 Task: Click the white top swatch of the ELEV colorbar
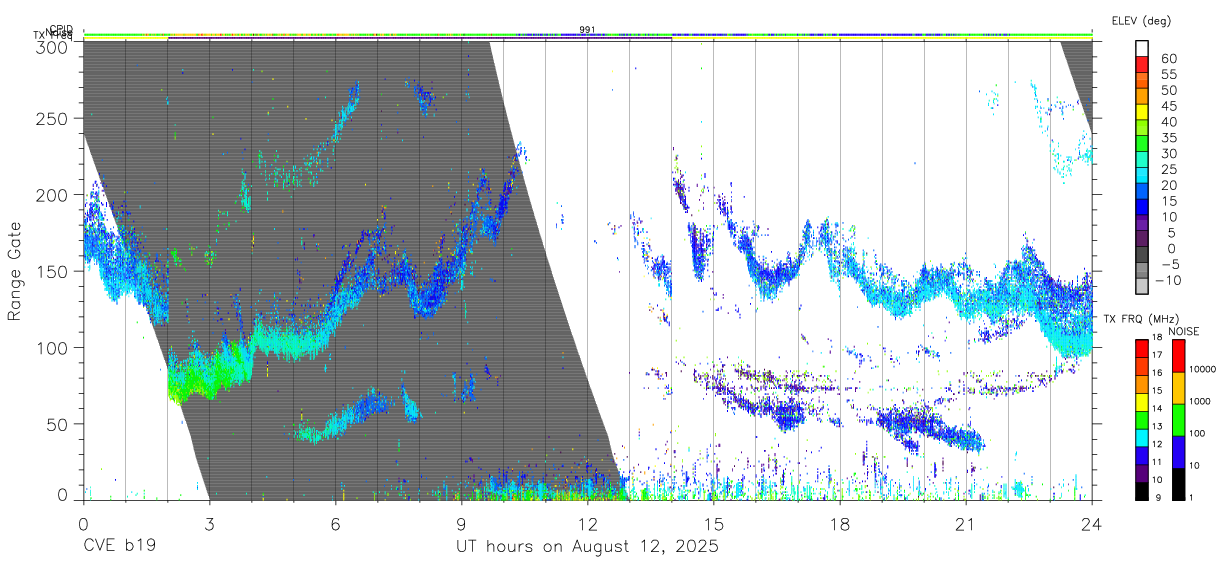pyautogui.click(x=1142, y=48)
